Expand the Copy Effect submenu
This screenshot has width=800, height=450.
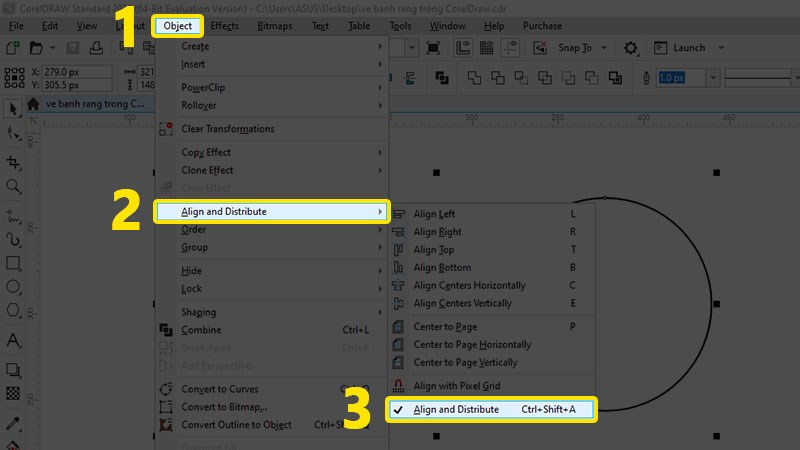272,152
